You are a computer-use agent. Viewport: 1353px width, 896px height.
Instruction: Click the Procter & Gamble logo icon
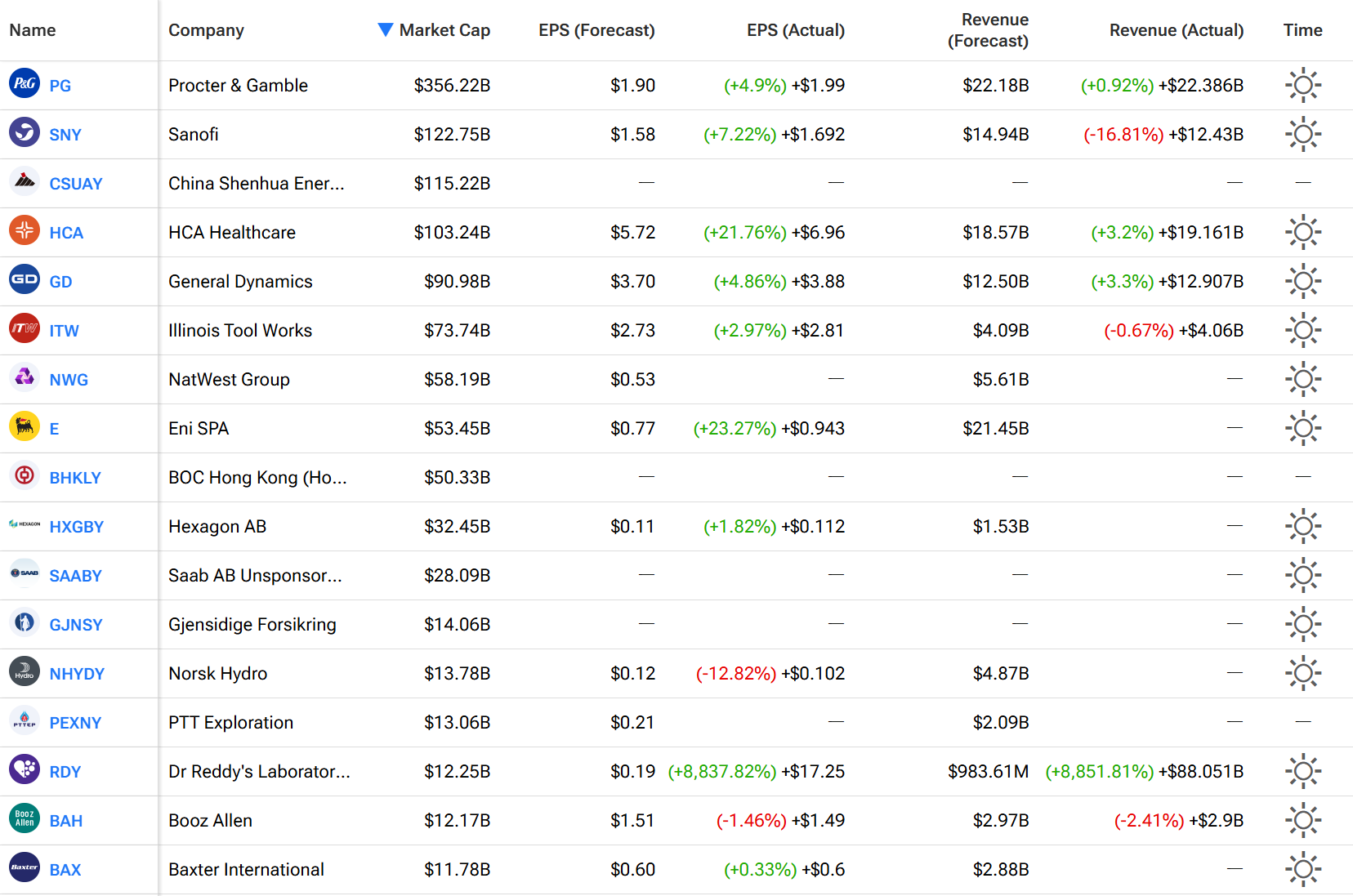click(x=25, y=83)
